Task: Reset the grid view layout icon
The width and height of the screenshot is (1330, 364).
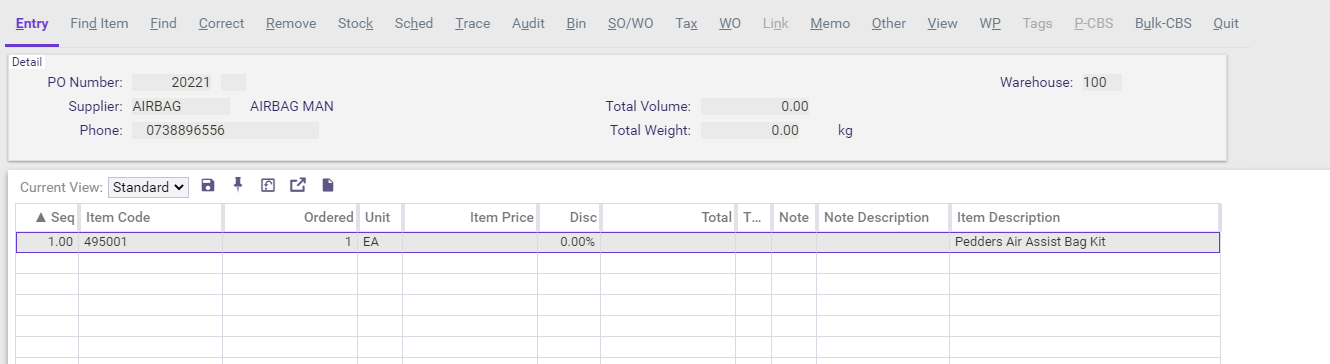Action: 268,185
